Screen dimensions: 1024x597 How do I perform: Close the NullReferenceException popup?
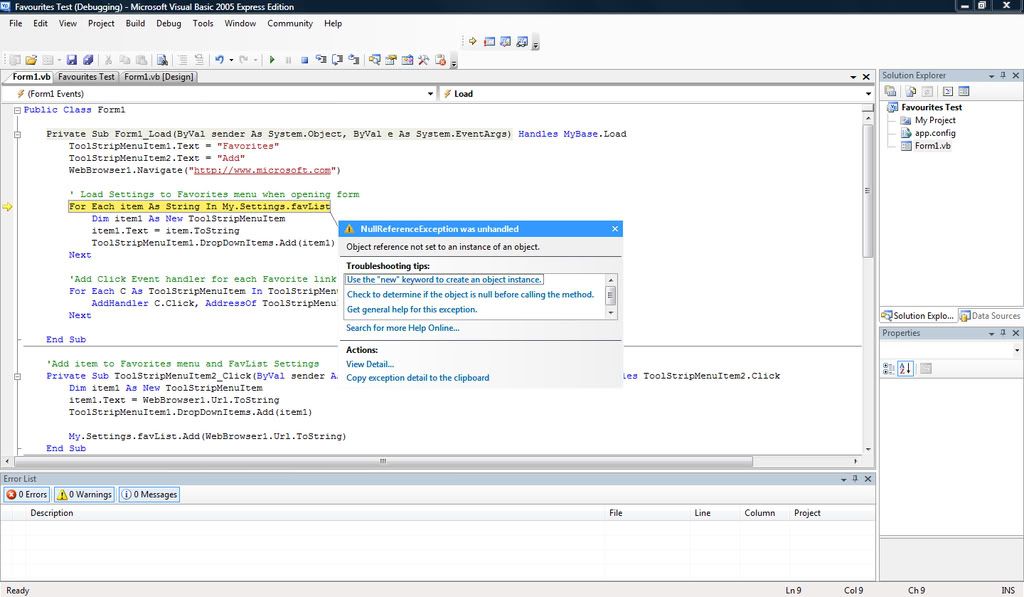615,229
